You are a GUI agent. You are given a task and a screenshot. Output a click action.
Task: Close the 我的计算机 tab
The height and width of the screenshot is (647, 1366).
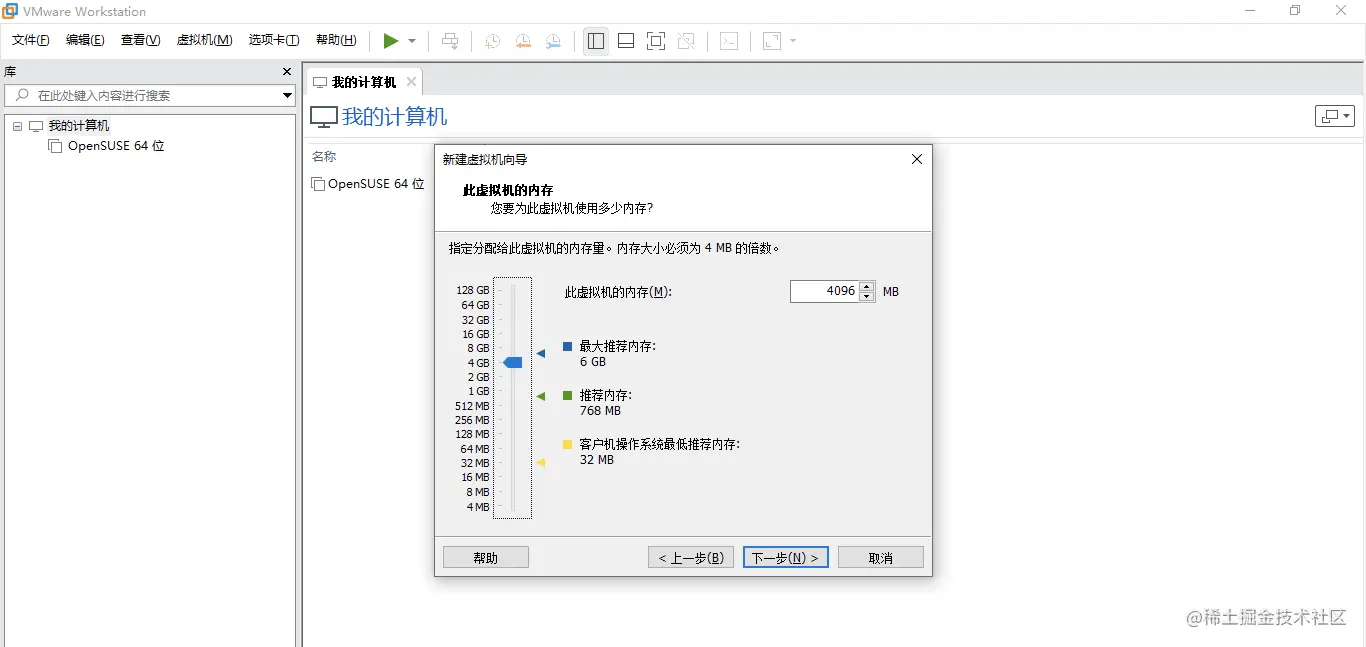tap(411, 82)
